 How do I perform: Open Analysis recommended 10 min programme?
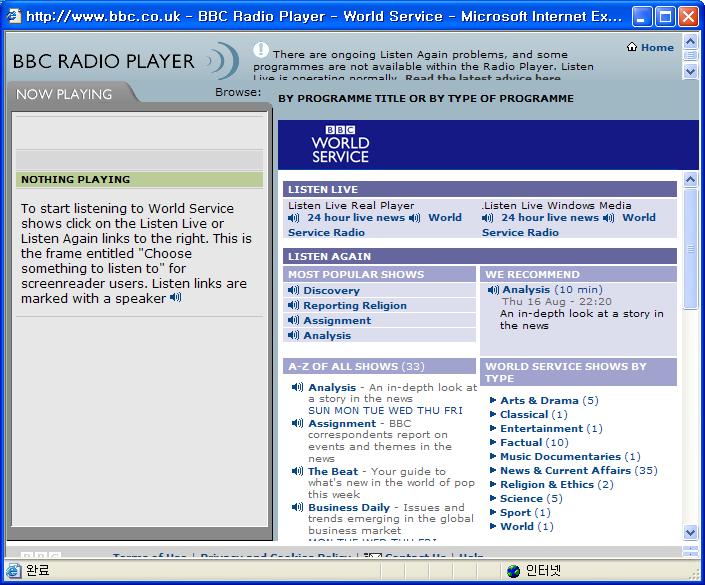point(526,290)
